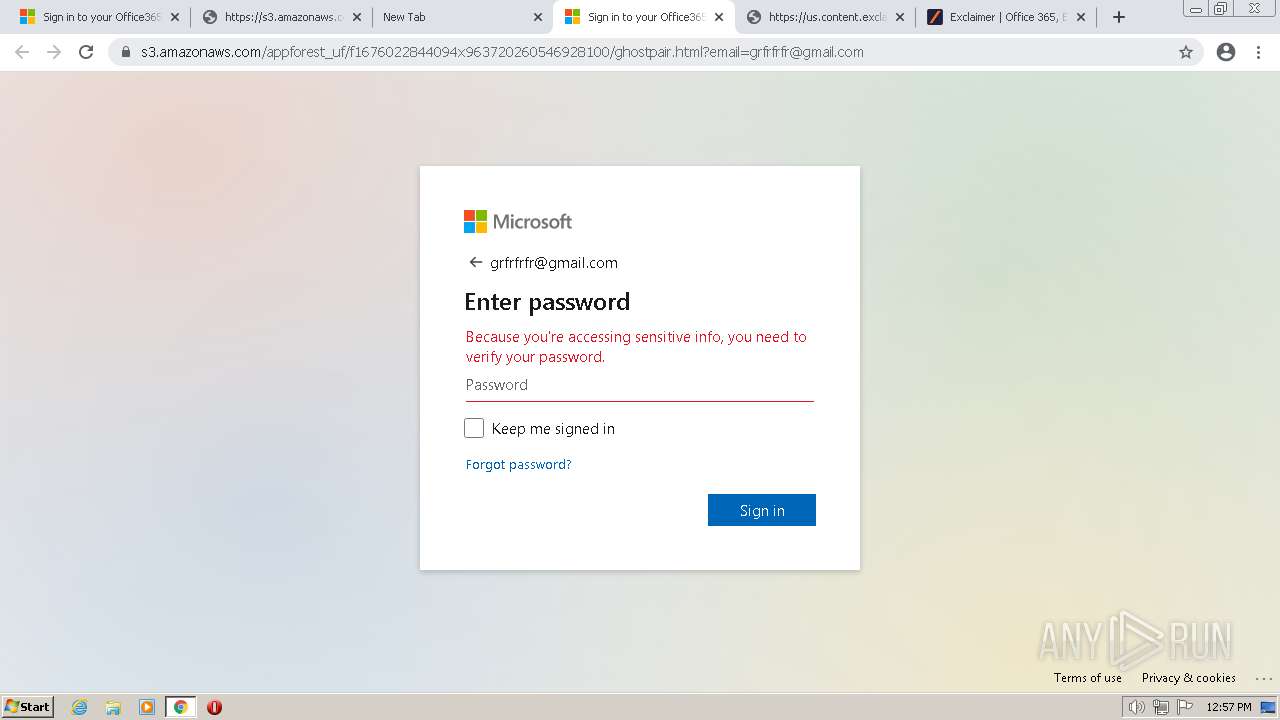Close the https://s3.amazonaws tab
This screenshot has height=720, width=1280.
tap(357, 17)
